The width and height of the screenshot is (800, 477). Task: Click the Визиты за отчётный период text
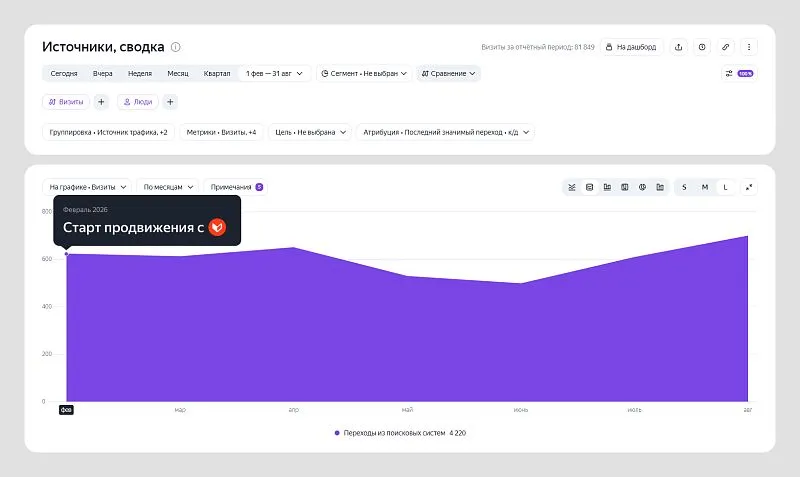(x=538, y=47)
